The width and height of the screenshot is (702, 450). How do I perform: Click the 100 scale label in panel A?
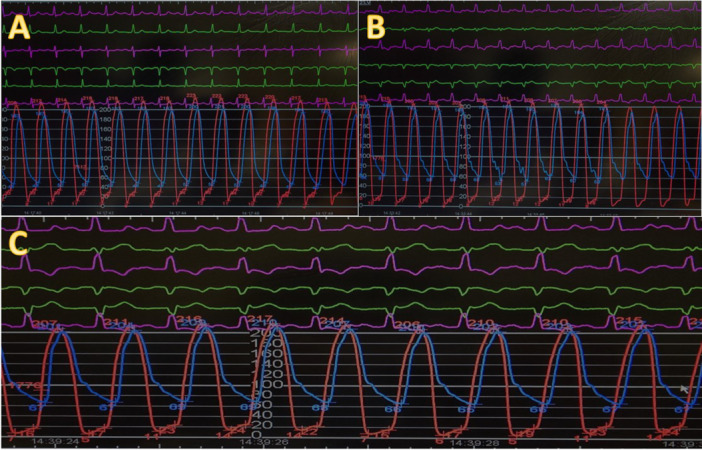click(x=105, y=159)
